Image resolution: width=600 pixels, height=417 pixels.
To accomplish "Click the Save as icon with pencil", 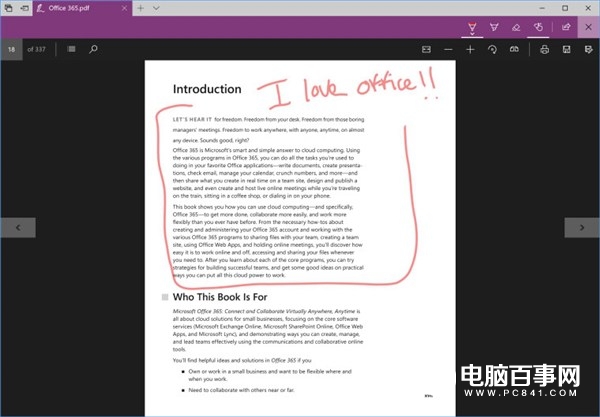I will (x=589, y=49).
